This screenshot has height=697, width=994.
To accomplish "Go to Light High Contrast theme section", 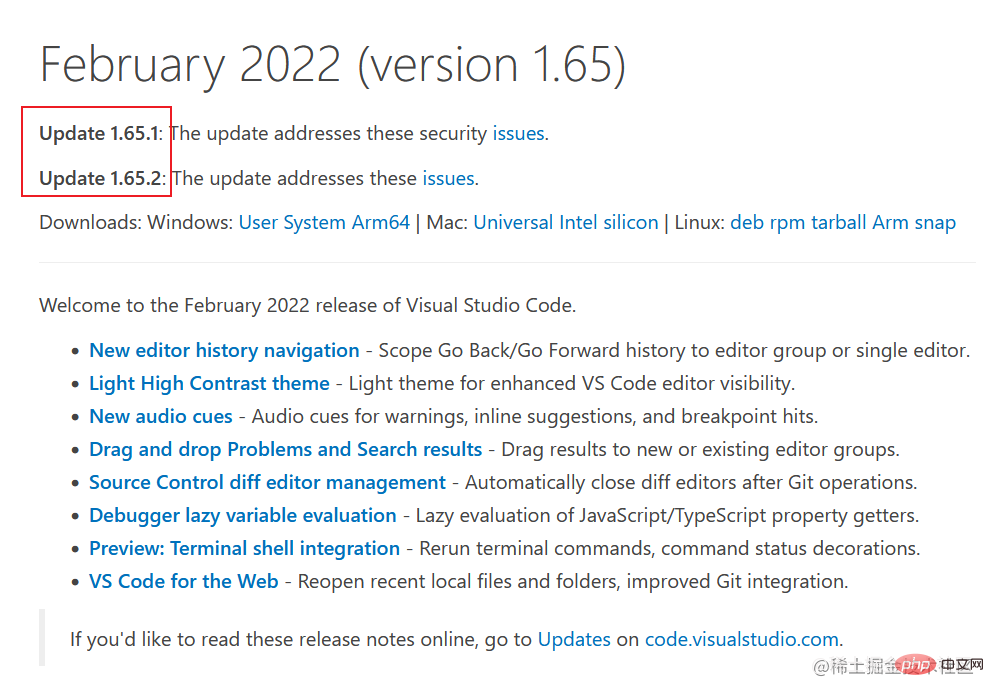I will tap(209, 383).
